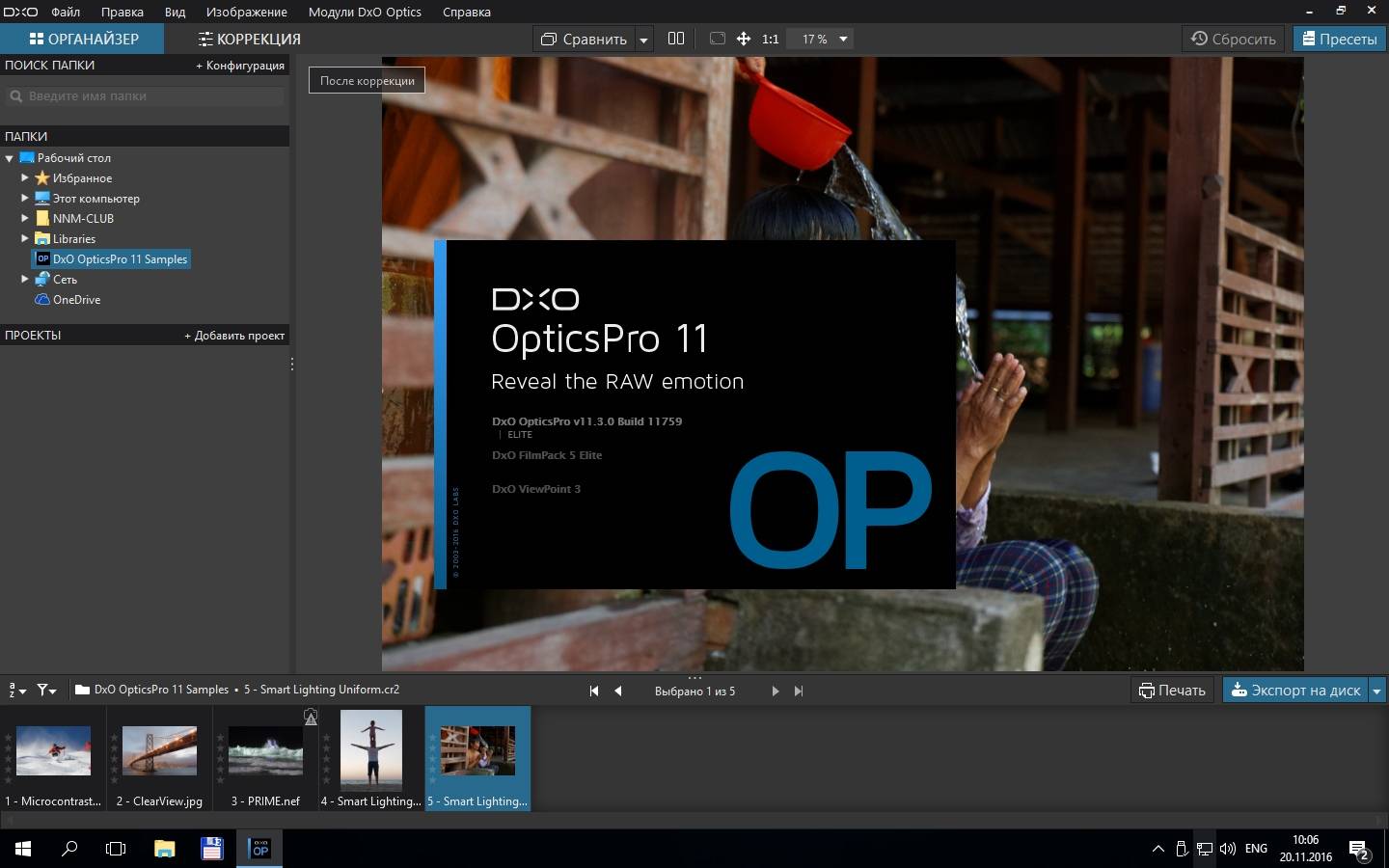Select the OneDrive cloud icon

coord(42,299)
